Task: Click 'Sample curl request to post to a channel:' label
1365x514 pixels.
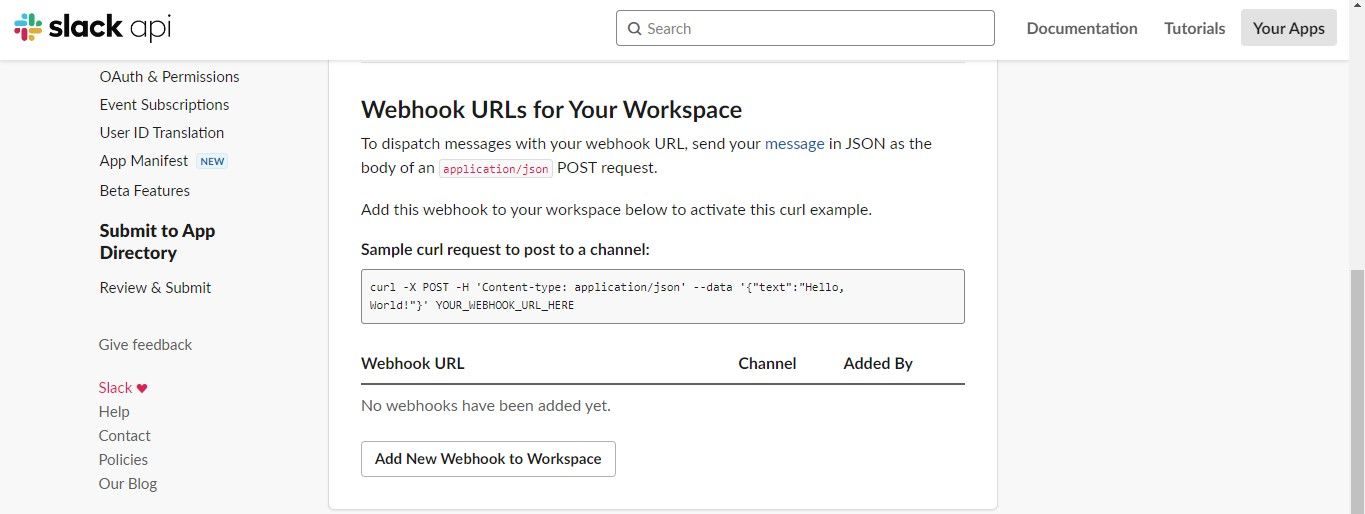Action: point(505,250)
